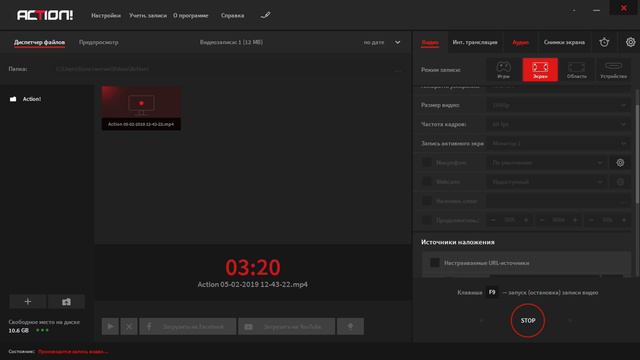This screenshot has height=360, width=640.
Task: Click the Action! folder icon in sidebar
Action: pyautogui.click(x=13, y=99)
